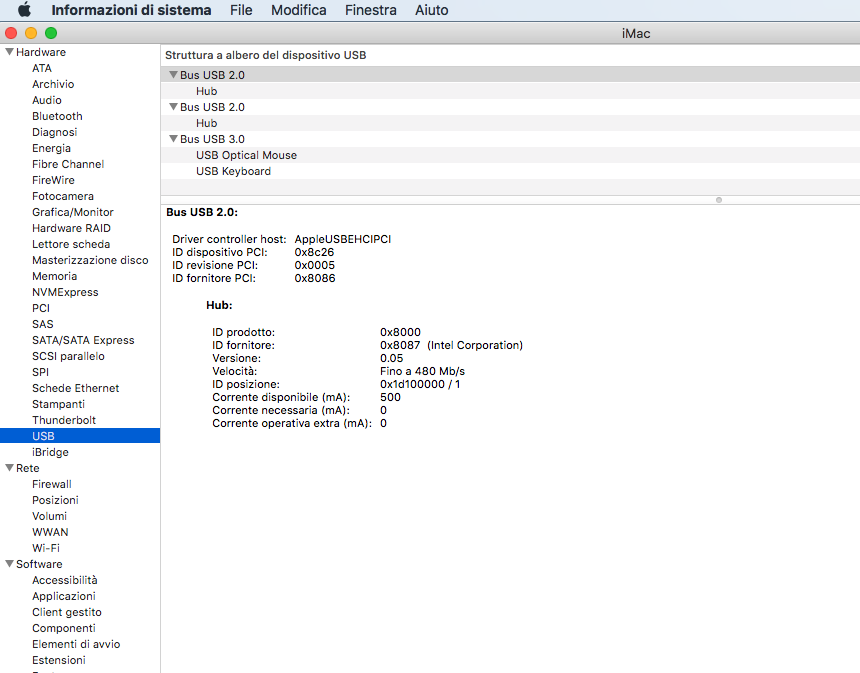Image resolution: width=860 pixels, height=673 pixels.
Task: Click the green zoom window button
Action: (x=51, y=33)
